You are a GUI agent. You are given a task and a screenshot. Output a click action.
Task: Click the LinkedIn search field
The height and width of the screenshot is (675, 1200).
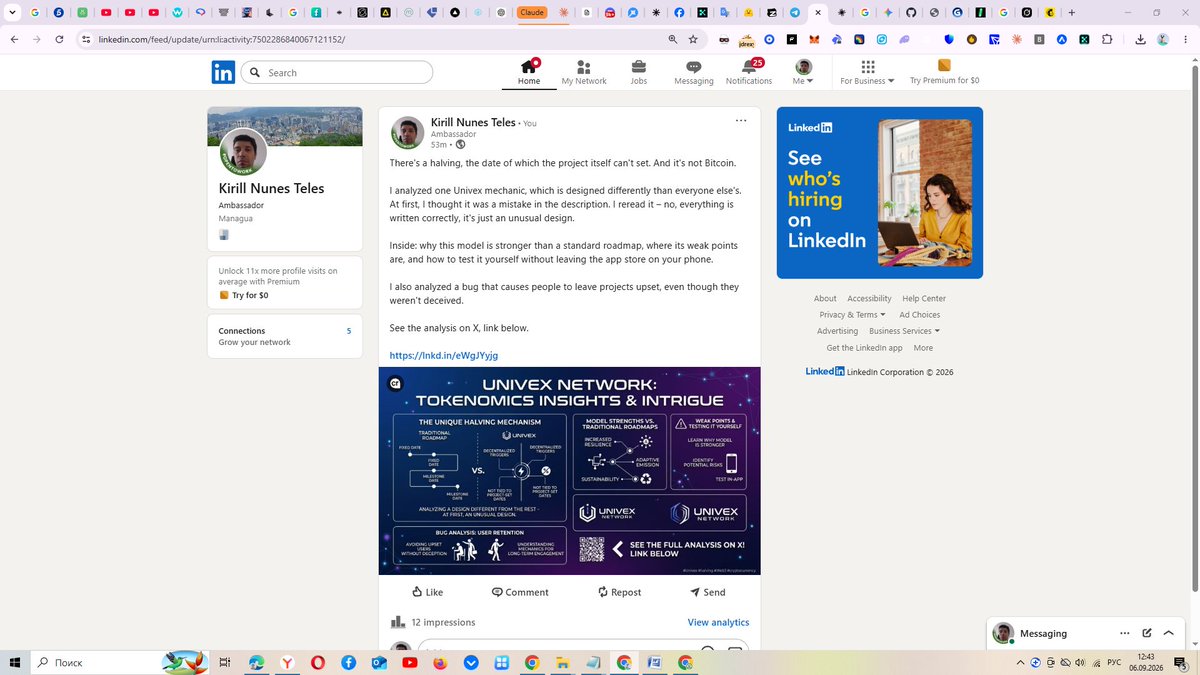337,72
